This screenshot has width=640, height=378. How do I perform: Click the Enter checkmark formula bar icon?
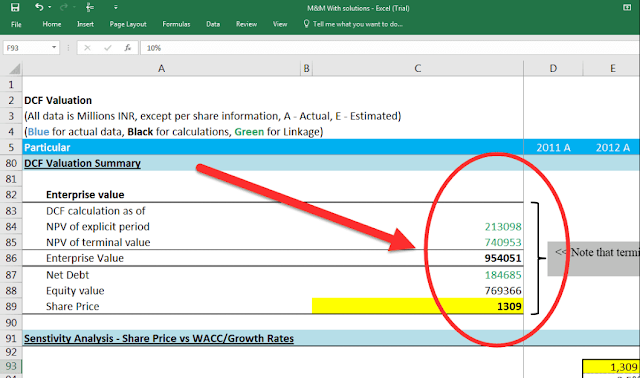pos(107,48)
